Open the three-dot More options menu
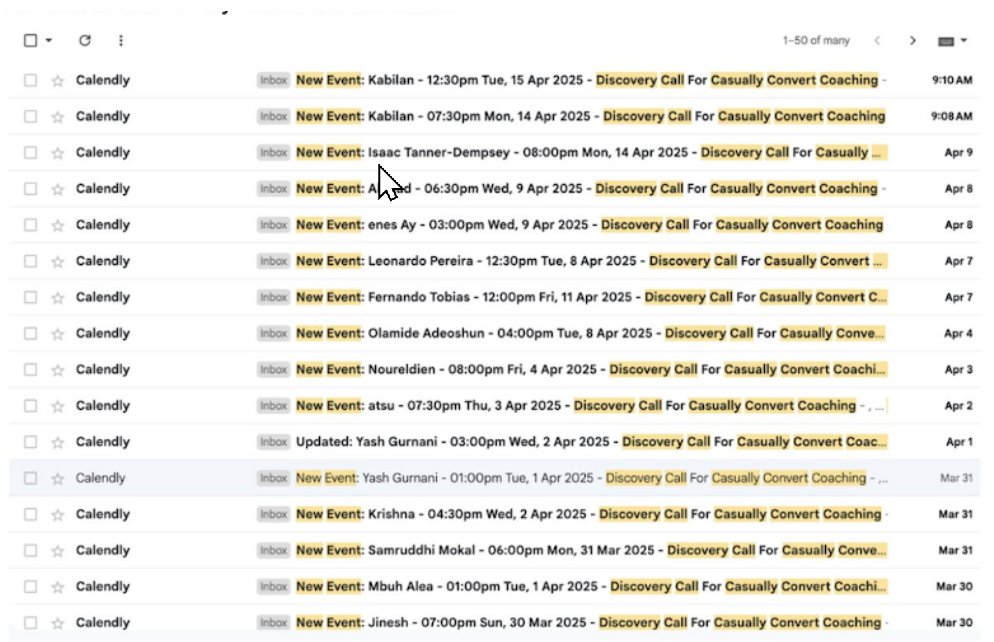Viewport: 994px width, 642px height. click(120, 41)
